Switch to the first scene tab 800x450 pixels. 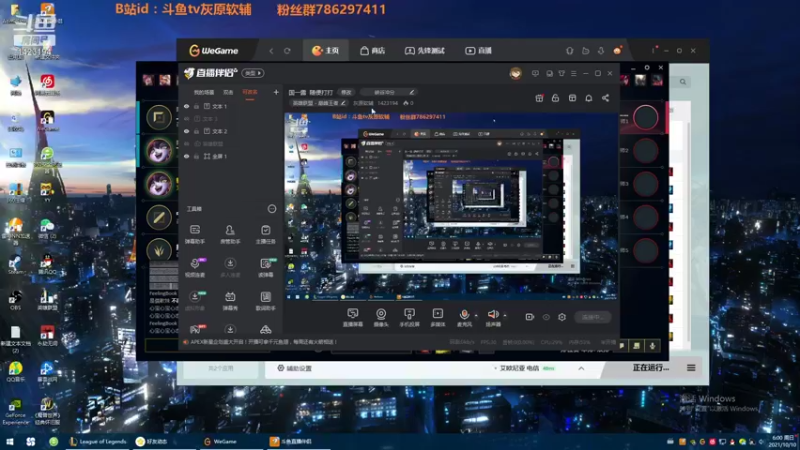click(x=204, y=92)
